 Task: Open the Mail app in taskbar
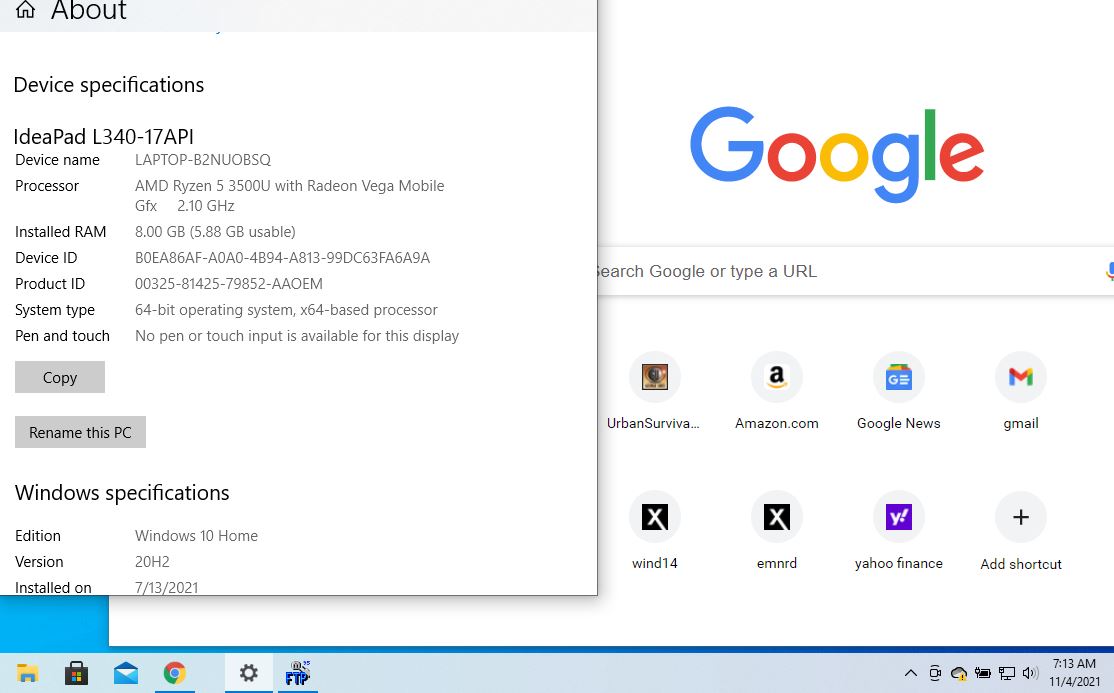click(x=126, y=673)
